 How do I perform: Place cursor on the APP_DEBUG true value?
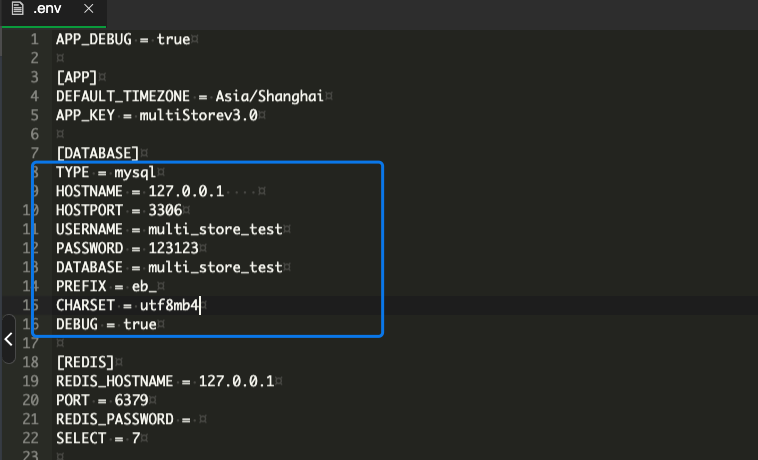[x=173, y=39]
